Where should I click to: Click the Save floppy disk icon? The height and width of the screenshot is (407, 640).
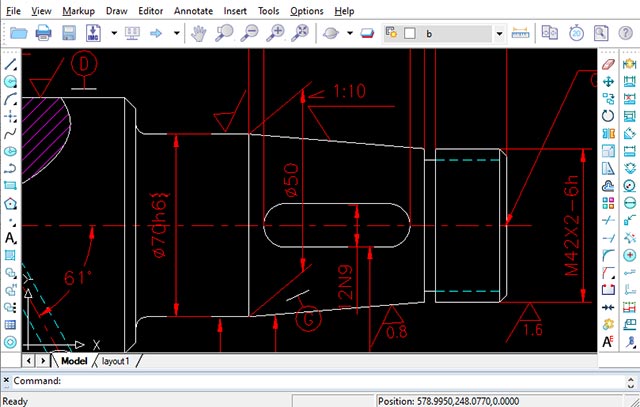(69, 33)
